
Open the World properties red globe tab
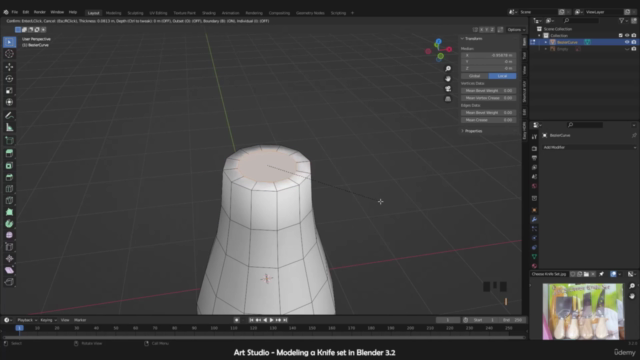[x=534, y=186]
